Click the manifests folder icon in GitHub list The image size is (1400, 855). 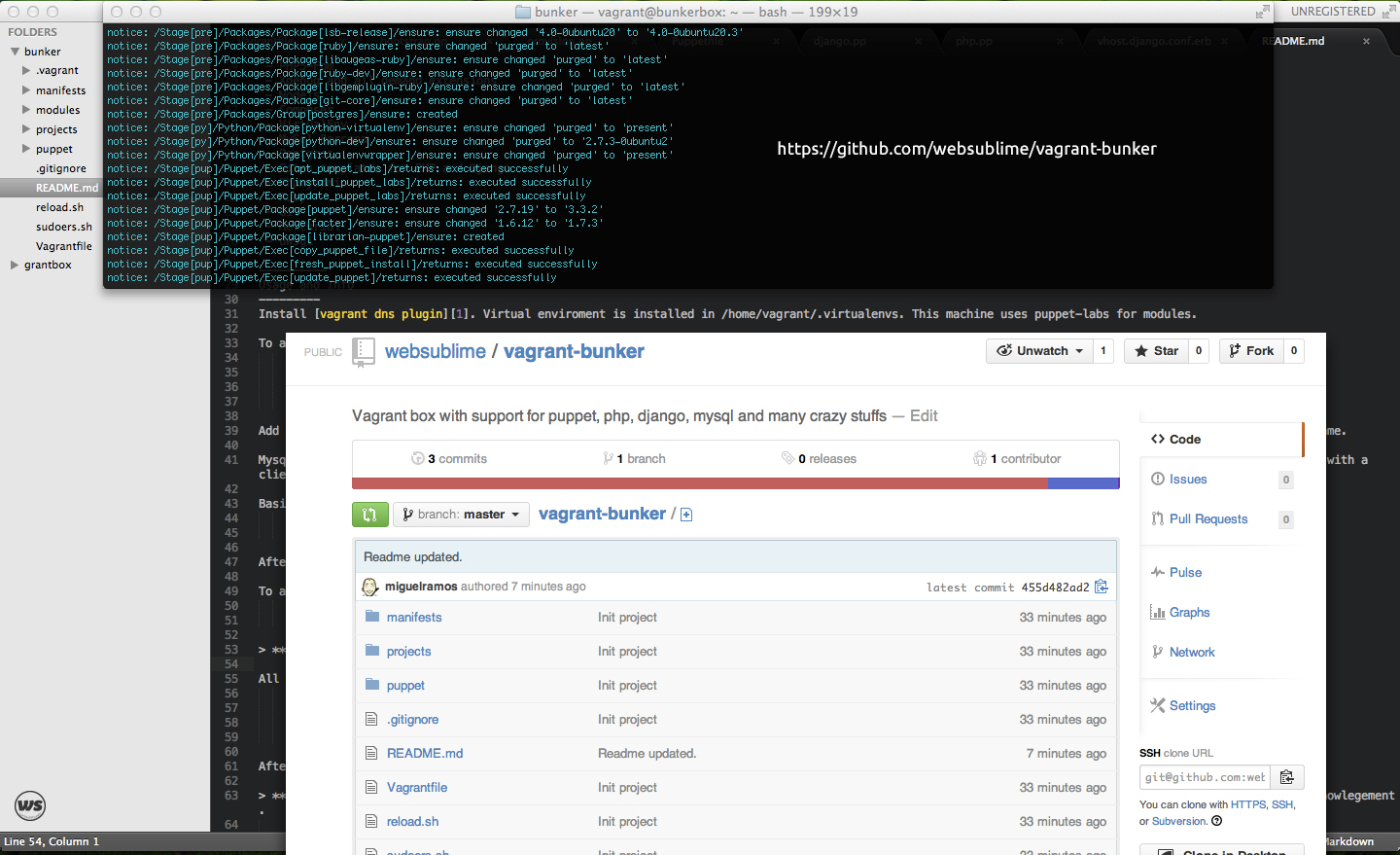pos(371,617)
